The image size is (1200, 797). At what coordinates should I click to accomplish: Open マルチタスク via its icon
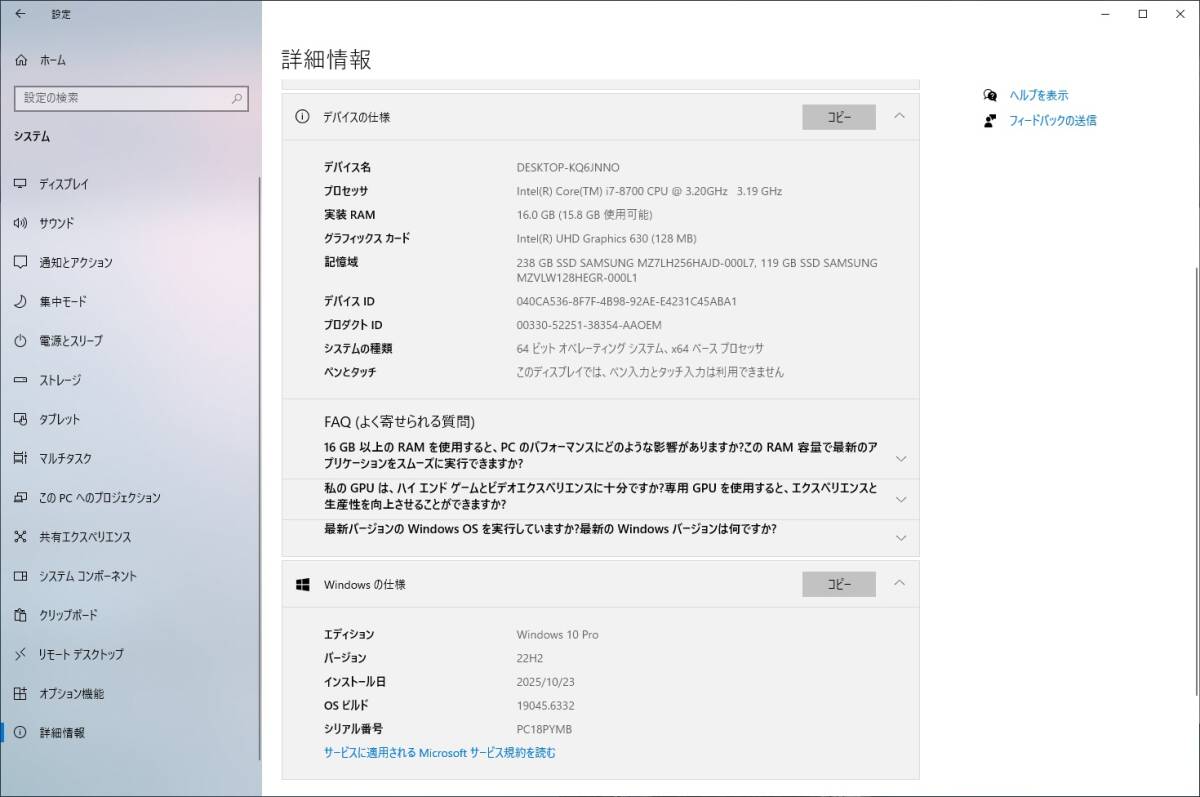pyautogui.click(x=20, y=458)
